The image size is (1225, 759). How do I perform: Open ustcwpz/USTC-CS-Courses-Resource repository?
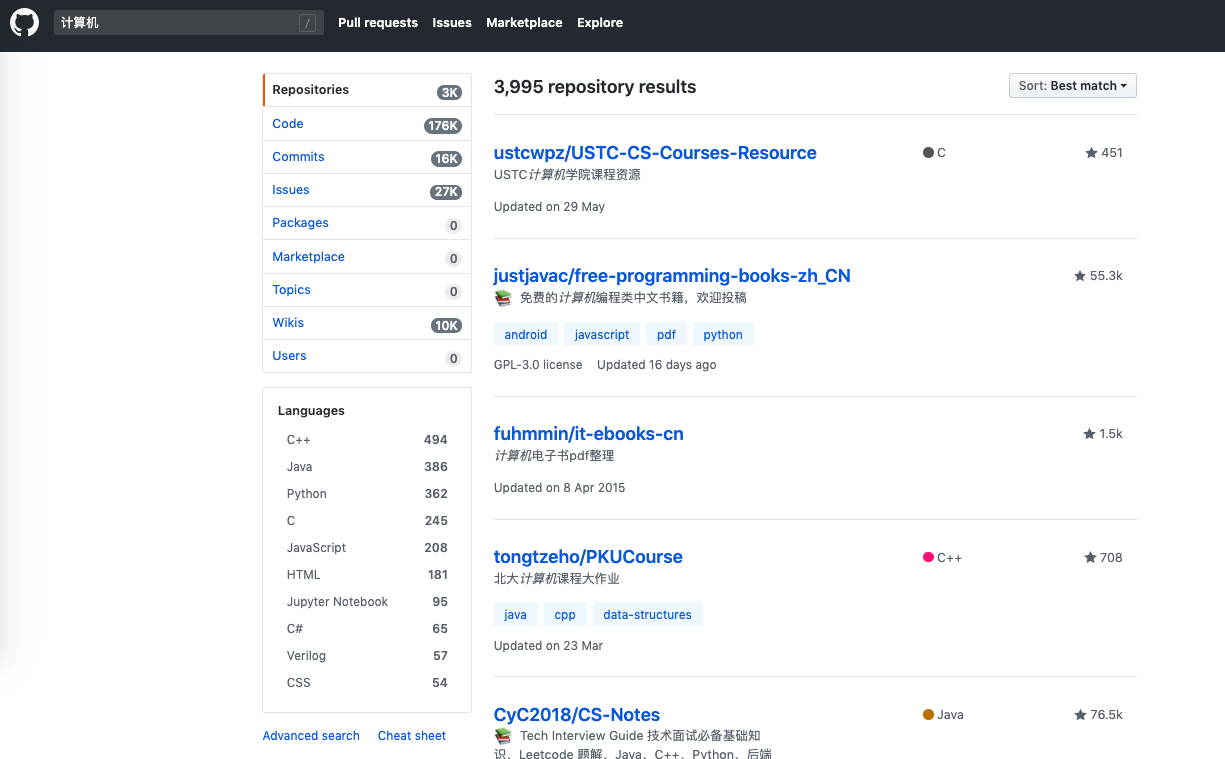click(655, 153)
